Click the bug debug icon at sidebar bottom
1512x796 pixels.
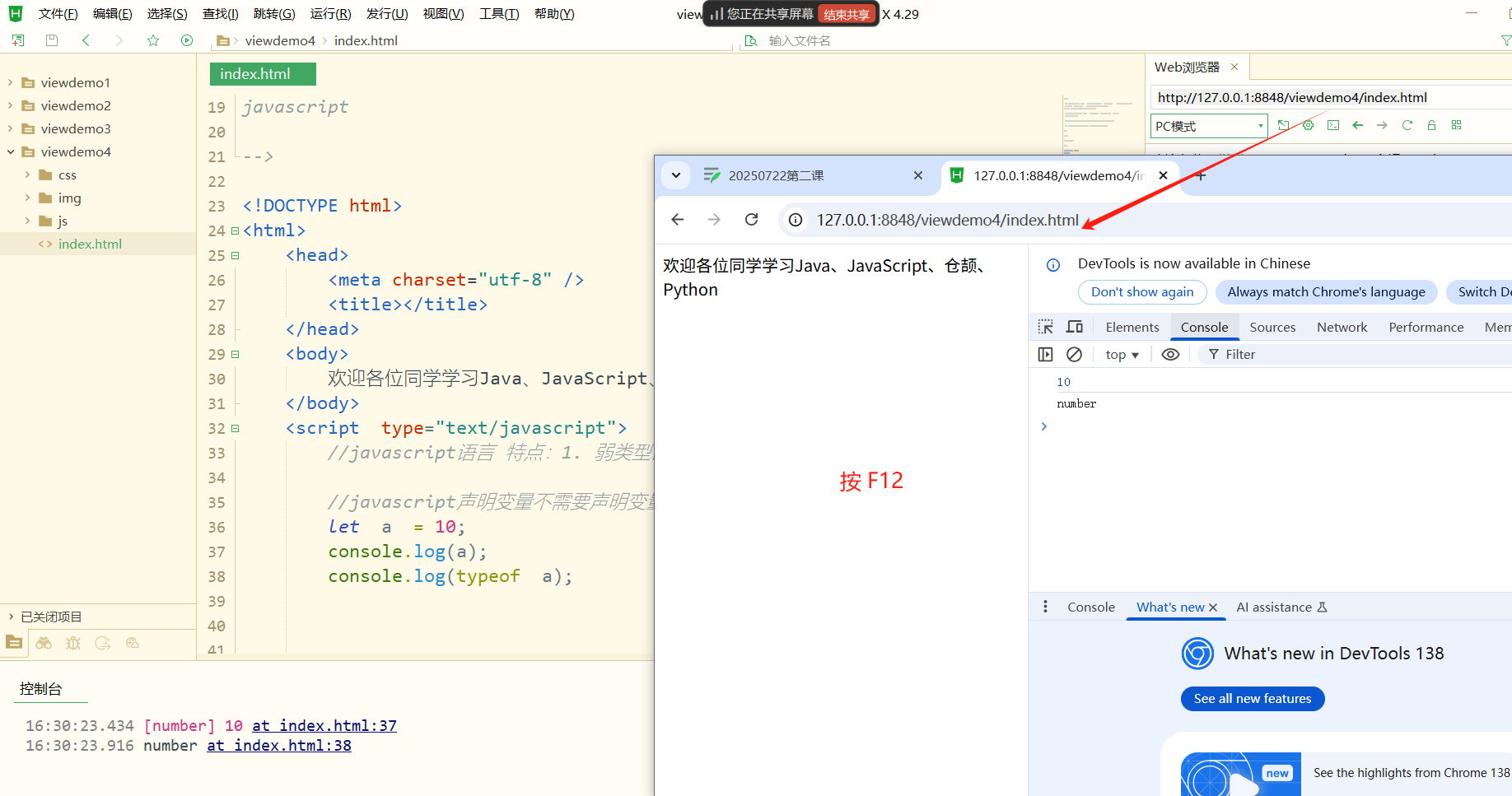[x=73, y=643]
